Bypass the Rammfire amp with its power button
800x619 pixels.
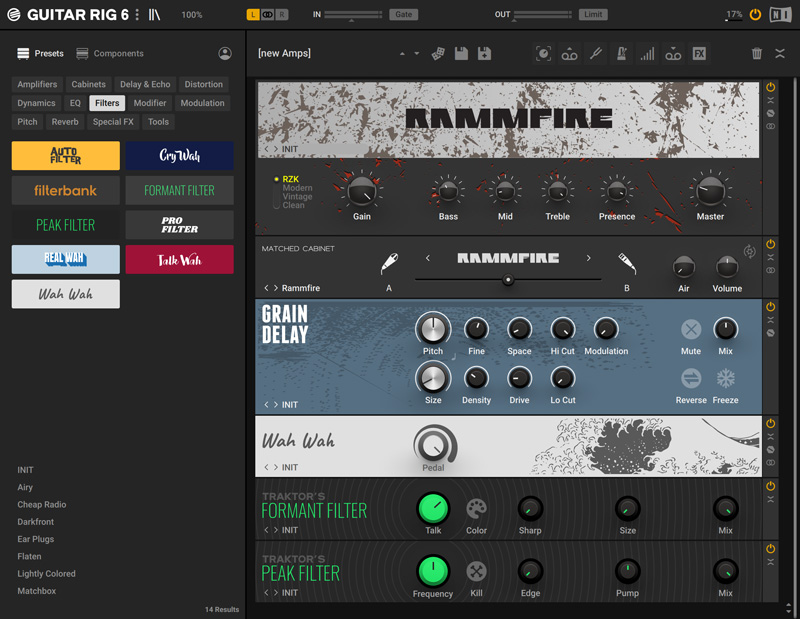pos(770,87)
